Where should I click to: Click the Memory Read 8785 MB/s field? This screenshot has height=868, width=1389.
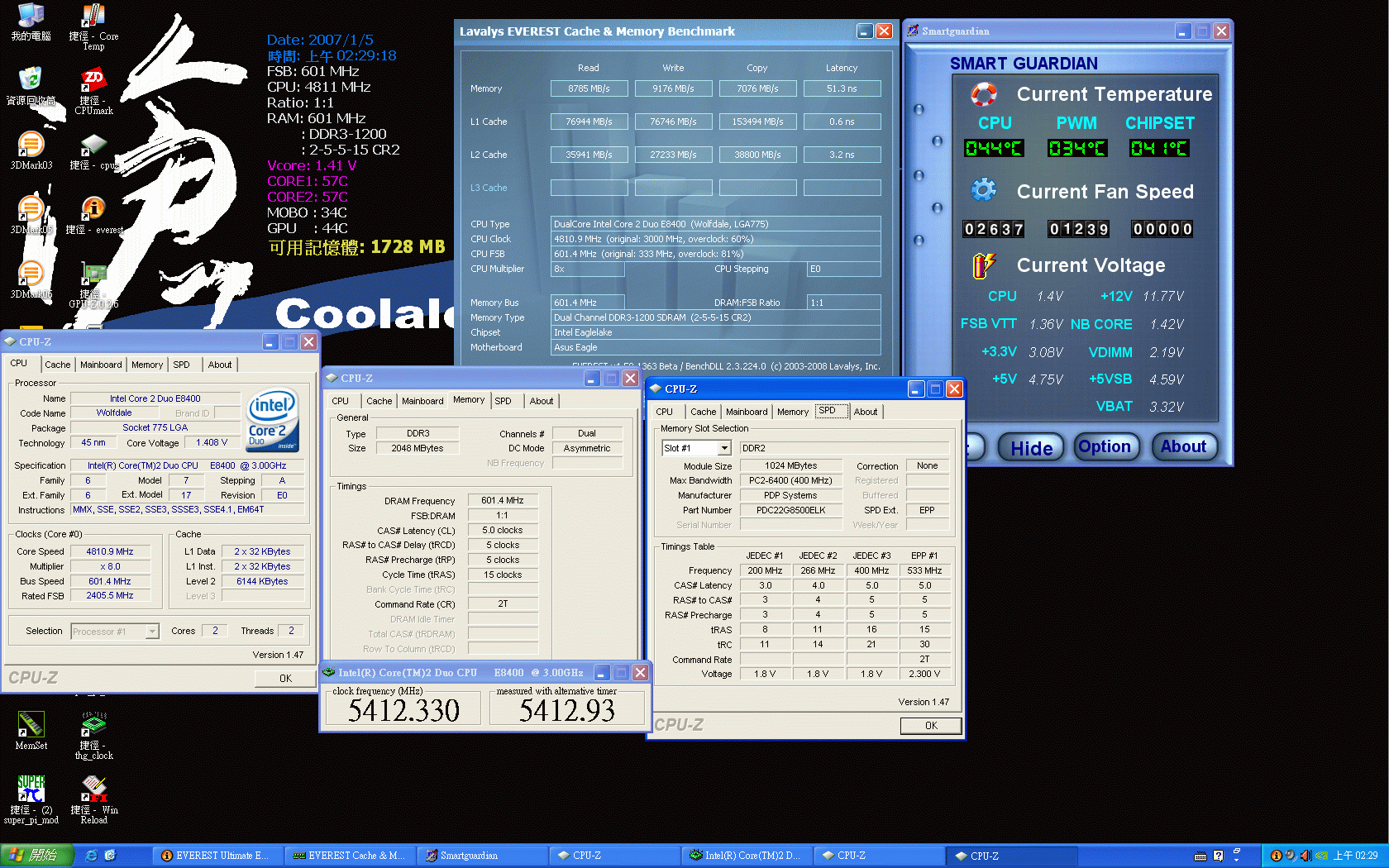589,88
